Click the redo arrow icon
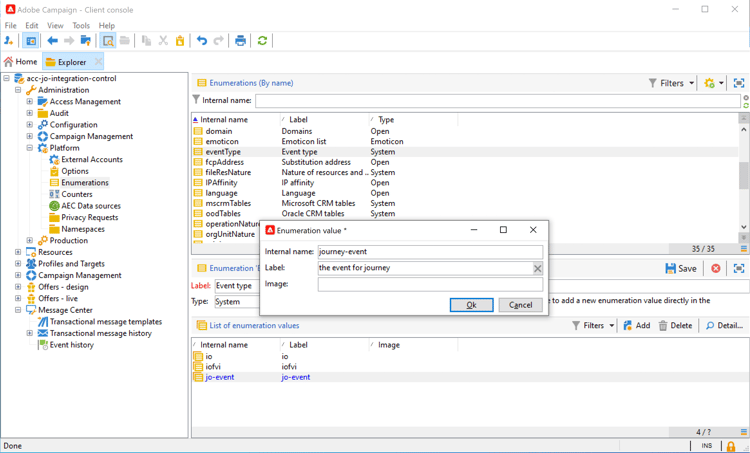750x453 pixels. pos(219,41)
